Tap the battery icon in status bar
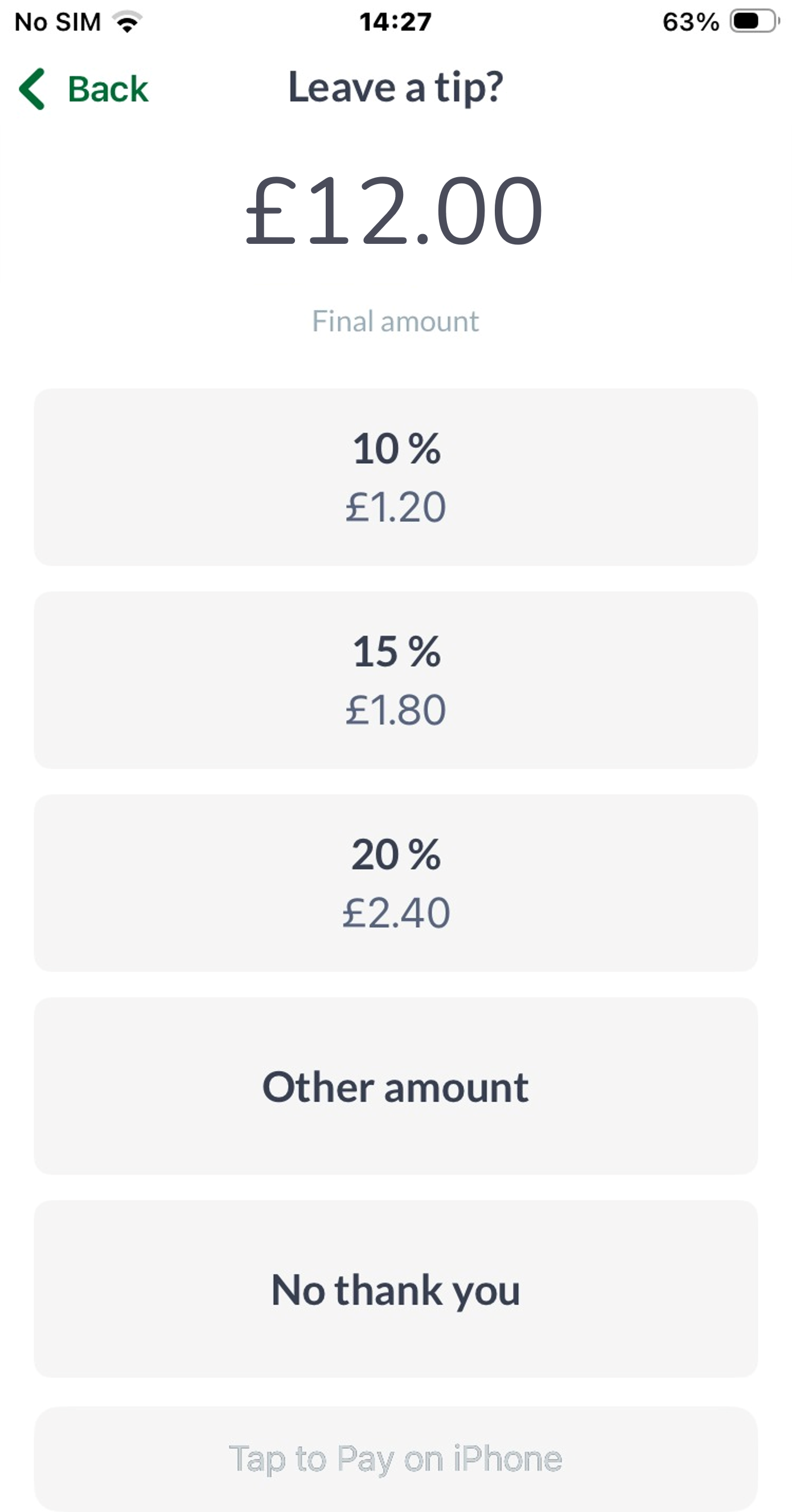The height and width of the screenshot is (1512, 792). 753,22
